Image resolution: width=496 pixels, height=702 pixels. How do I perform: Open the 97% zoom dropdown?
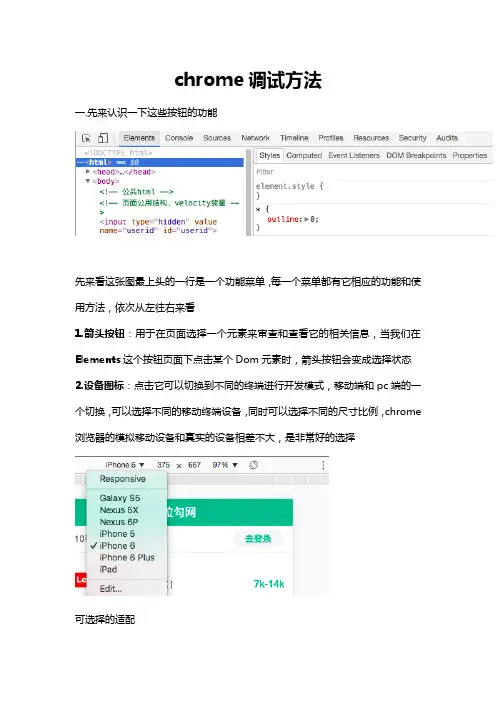[225, 465]
